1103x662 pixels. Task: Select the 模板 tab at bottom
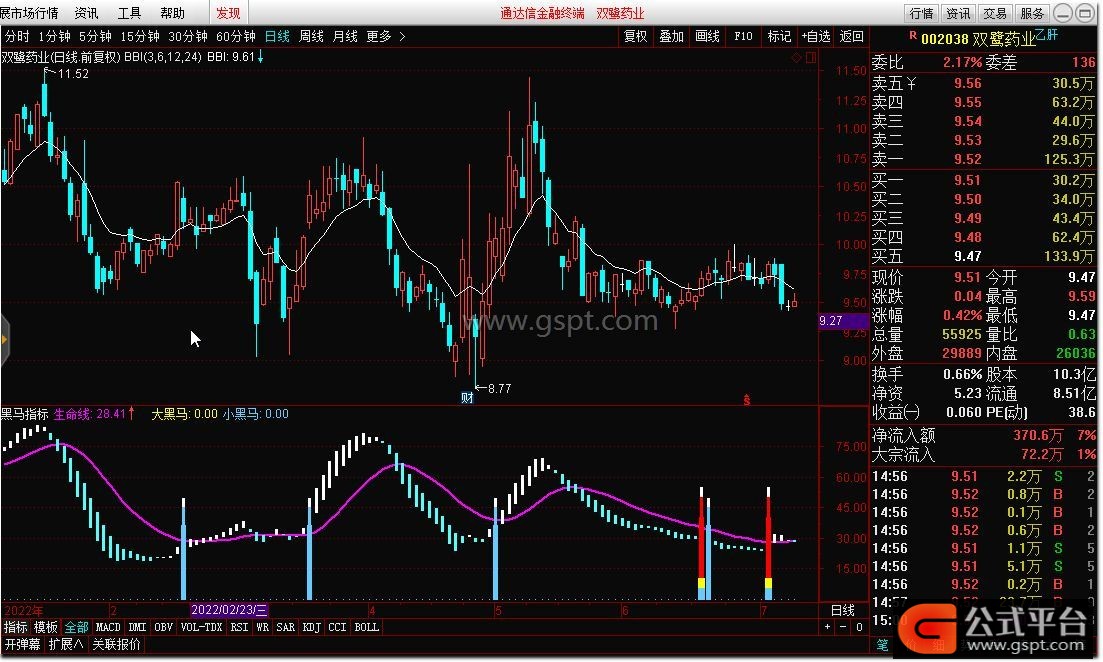pos(46,627)
